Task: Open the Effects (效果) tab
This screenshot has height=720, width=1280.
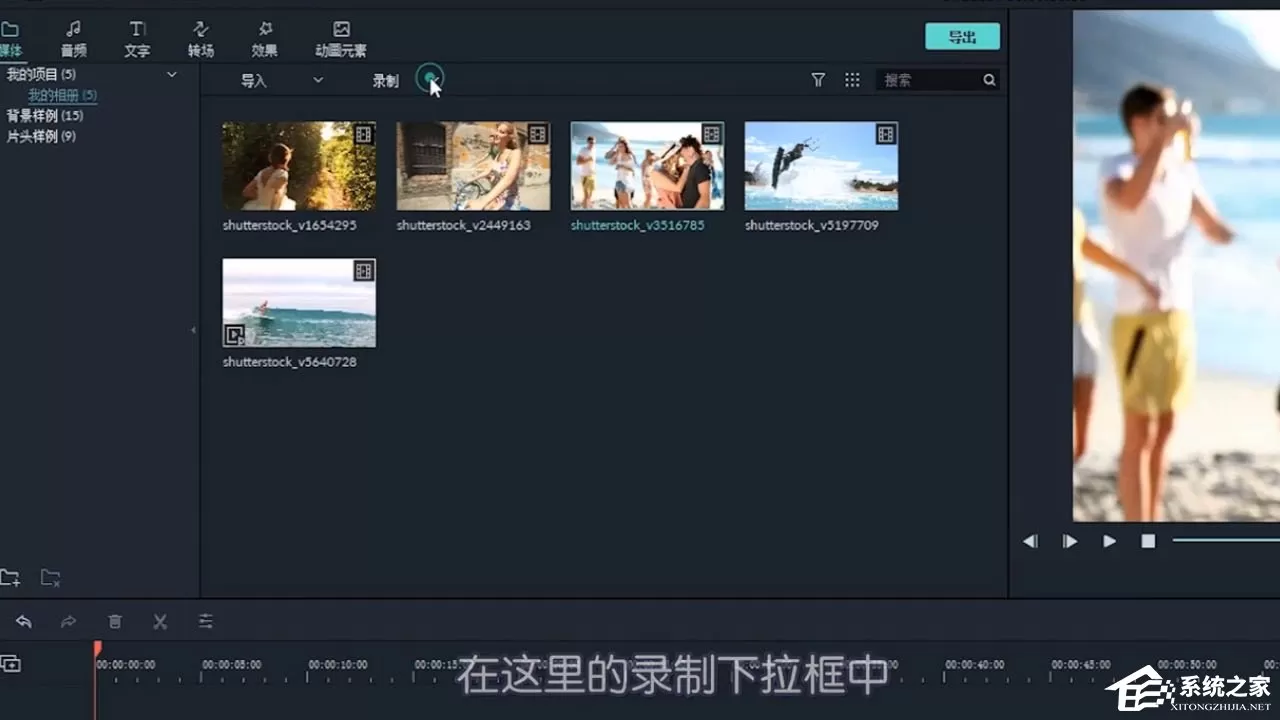Action: click(x=265, y=39)
